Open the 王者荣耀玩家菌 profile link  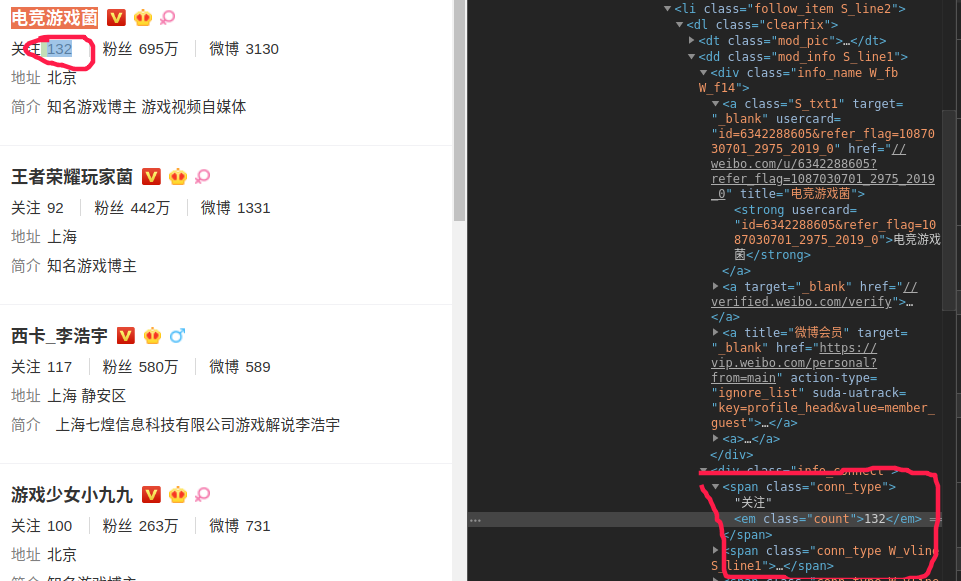pos(72,177)
